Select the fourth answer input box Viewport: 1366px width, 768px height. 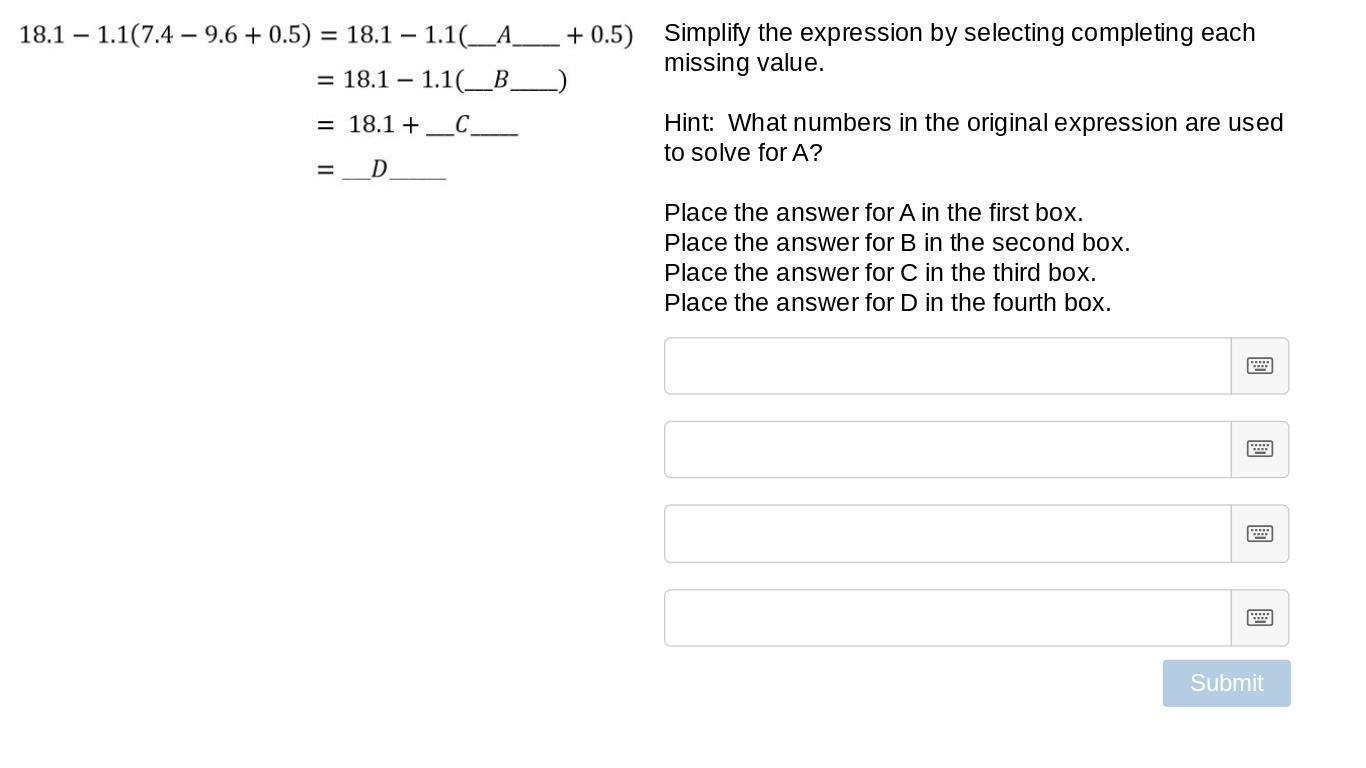point(946,618)
